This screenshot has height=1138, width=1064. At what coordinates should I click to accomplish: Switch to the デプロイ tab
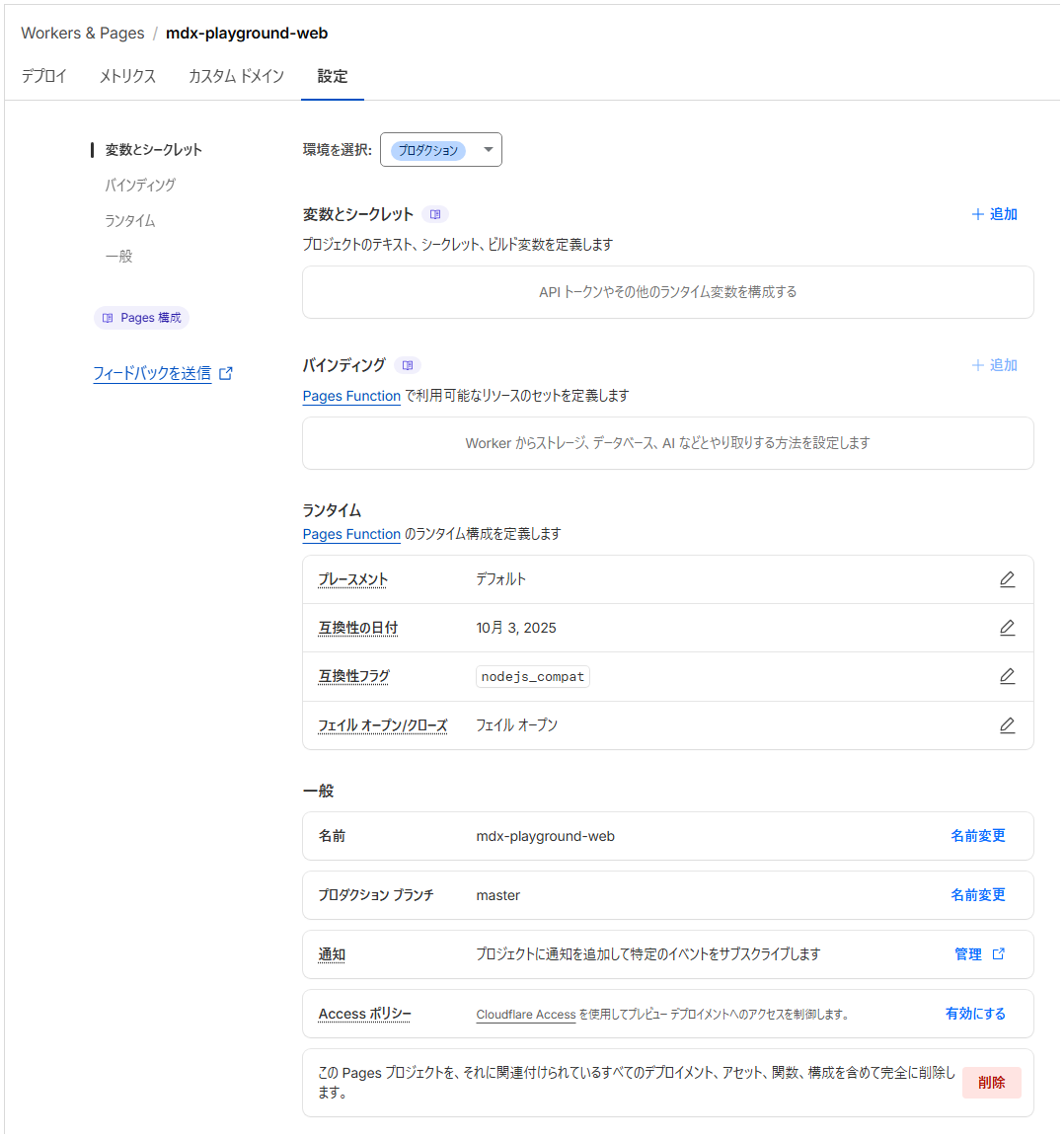[44, 76]
